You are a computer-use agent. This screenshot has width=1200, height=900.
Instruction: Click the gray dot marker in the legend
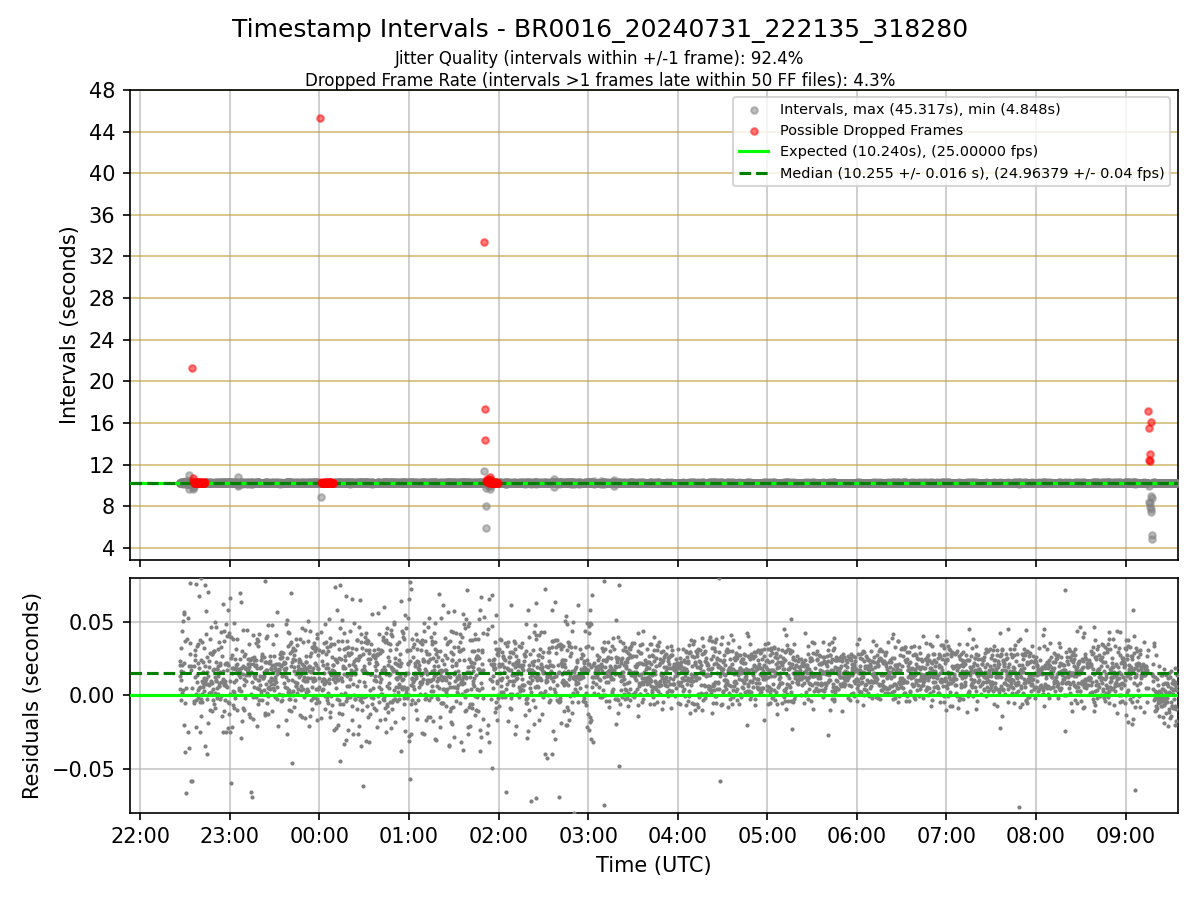point(755,110)
